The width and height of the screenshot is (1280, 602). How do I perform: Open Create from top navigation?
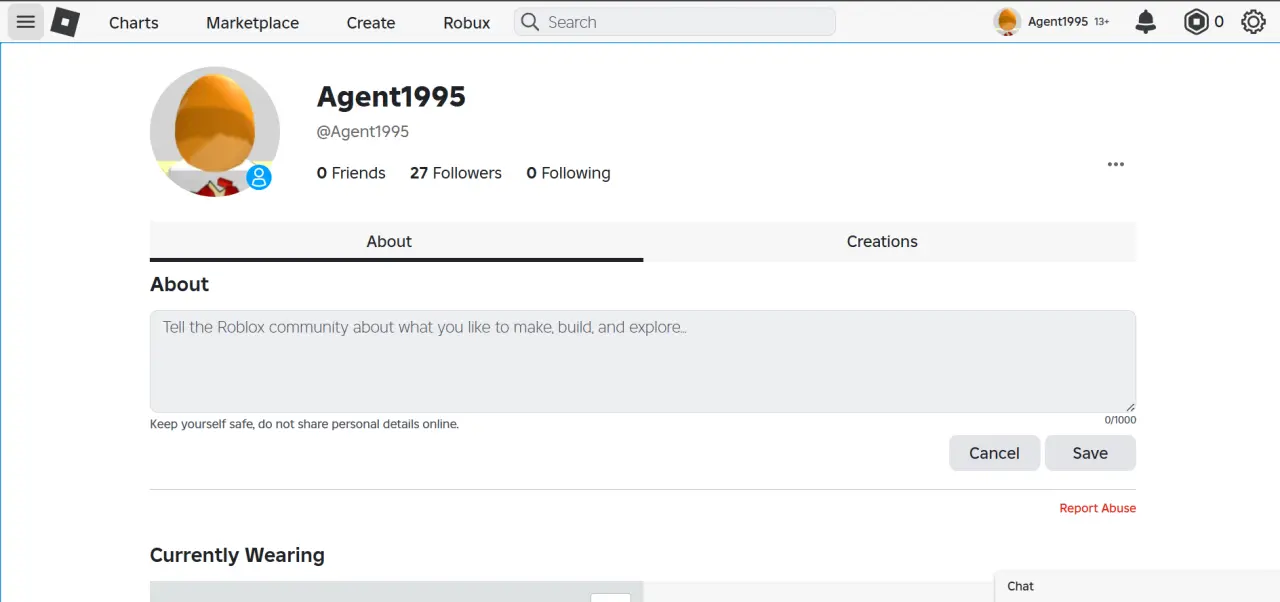pyautogui.click(x=371, y=22)
